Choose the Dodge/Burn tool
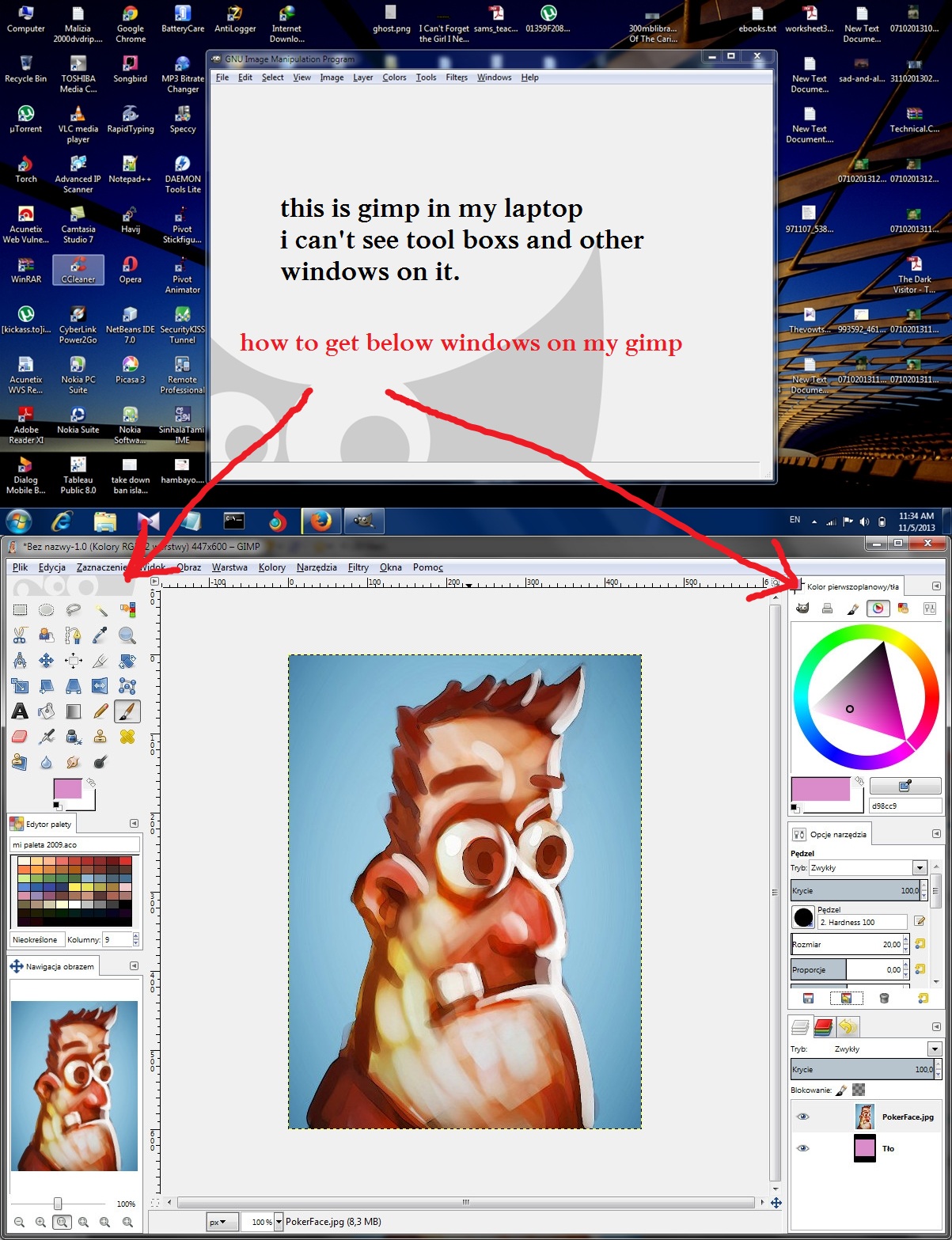Image resolution: width=952 pixels, height=1240 pixels. point(101,761)
